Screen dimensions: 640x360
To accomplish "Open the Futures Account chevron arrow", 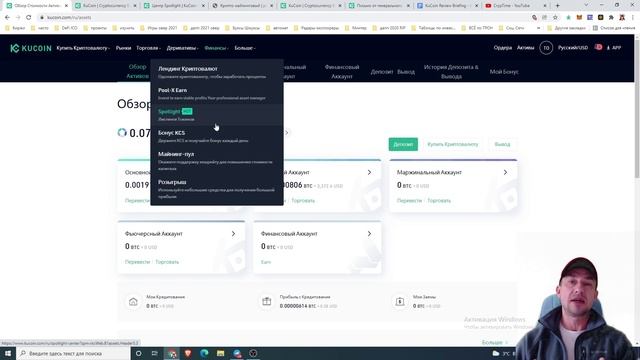I will pyautogui.click(x=233, y=234).
